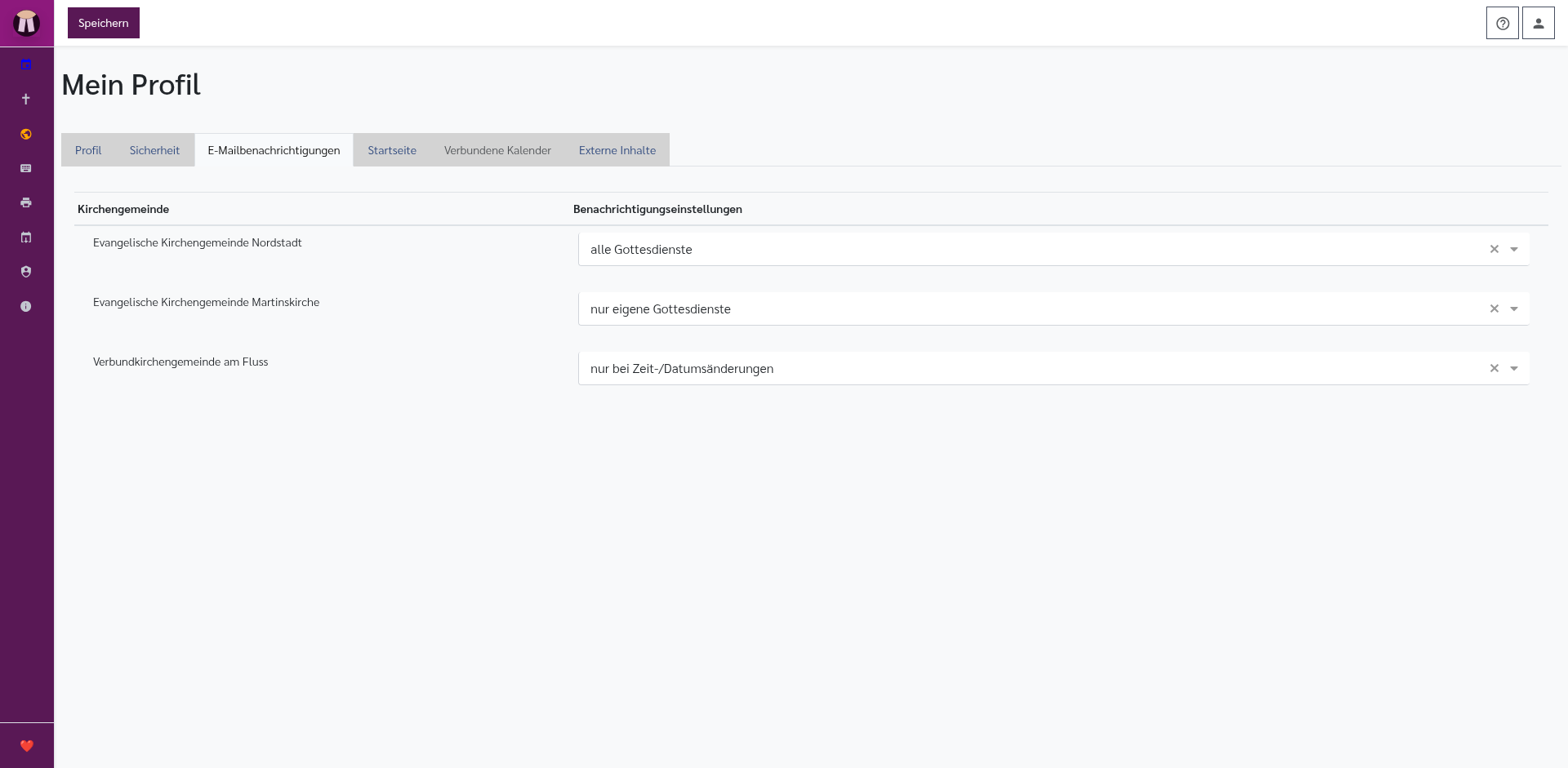Switch to the Sicherheit tab
Screen dimensions: 1568x768
(154, 150)
